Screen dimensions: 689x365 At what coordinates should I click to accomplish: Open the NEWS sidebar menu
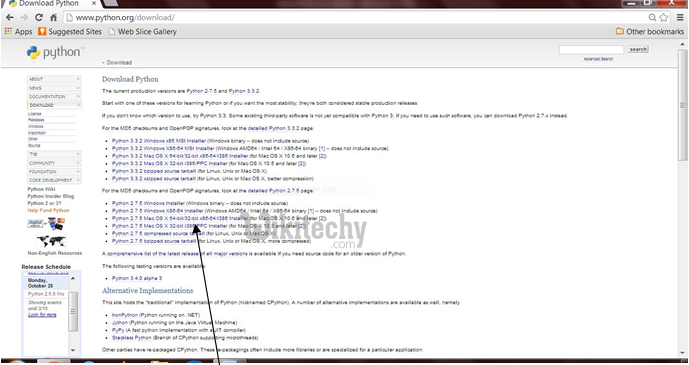tap(54, 88)
